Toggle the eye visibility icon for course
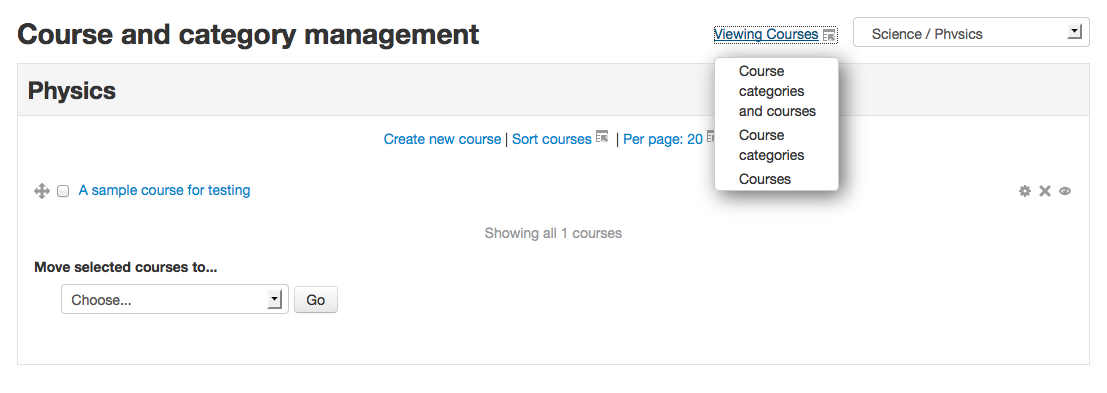This screenshot has width=1107, height=393. click(x=1065, y=191)
